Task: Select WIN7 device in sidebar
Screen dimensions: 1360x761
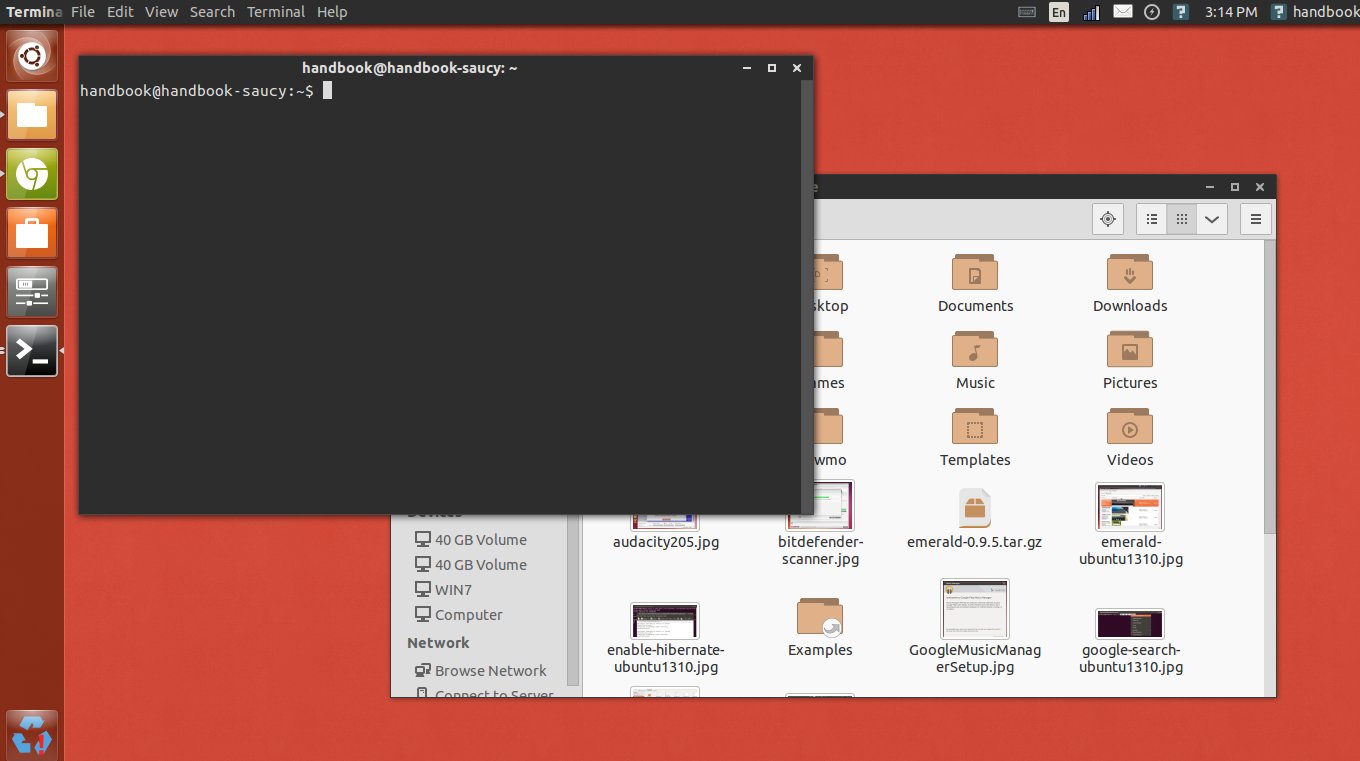Action: pyautogui.click(x=443, y=590)
